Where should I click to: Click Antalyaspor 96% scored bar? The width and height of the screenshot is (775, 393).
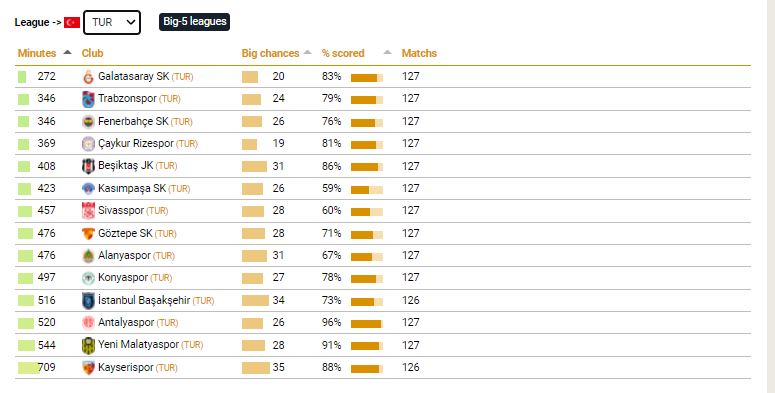[367, 324]
